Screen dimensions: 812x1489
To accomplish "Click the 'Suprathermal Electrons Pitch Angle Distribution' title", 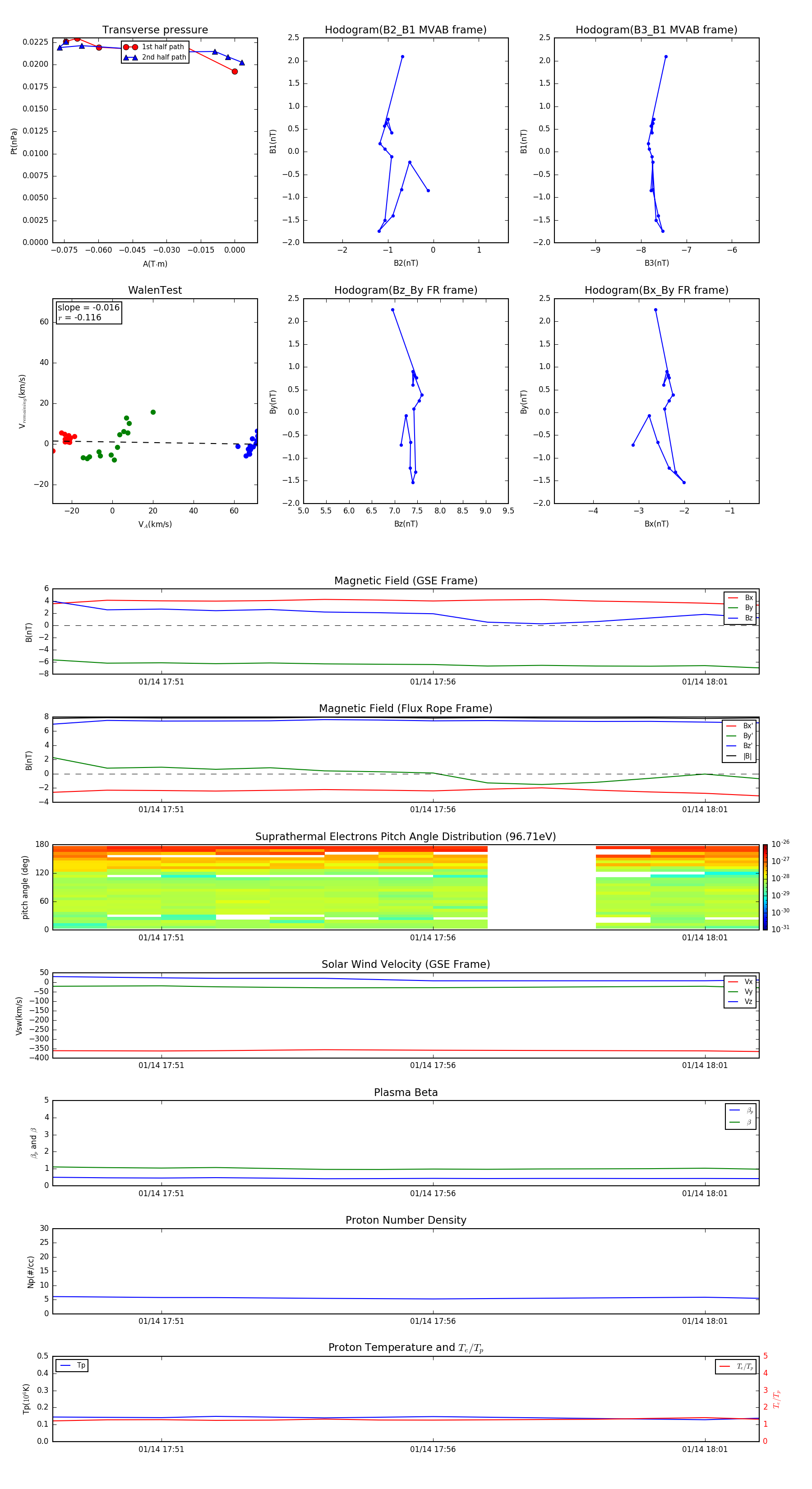I will 406,837.
